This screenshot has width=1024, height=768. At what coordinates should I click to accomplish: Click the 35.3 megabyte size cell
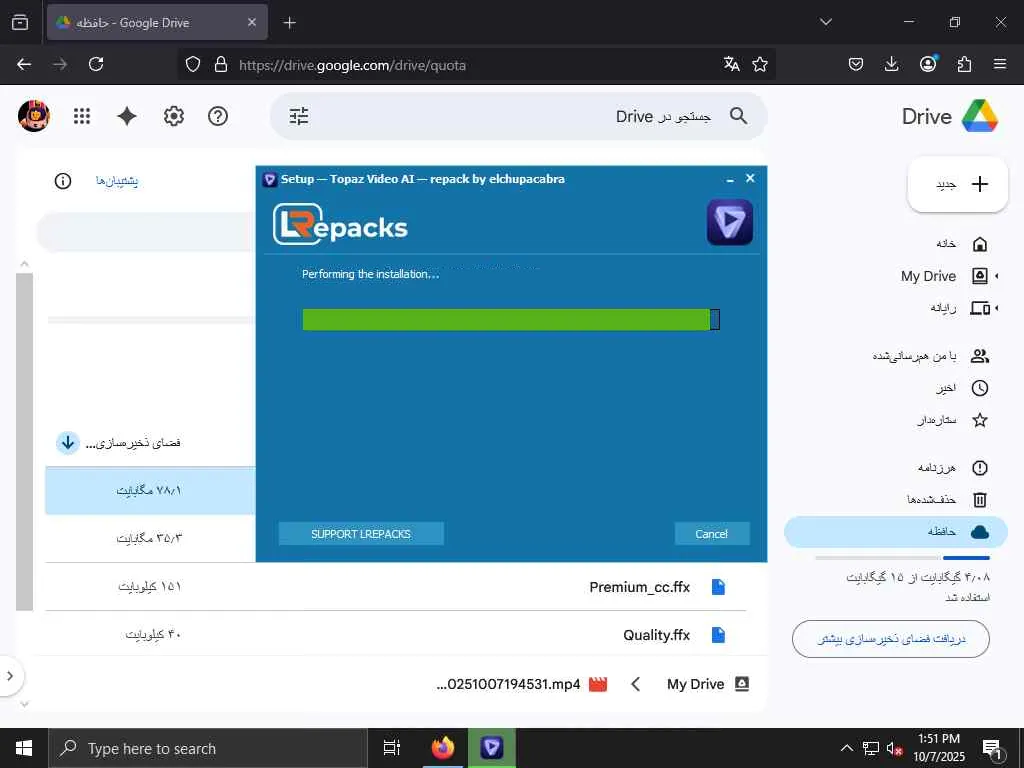pyautogui.click(x=150, y=538)
